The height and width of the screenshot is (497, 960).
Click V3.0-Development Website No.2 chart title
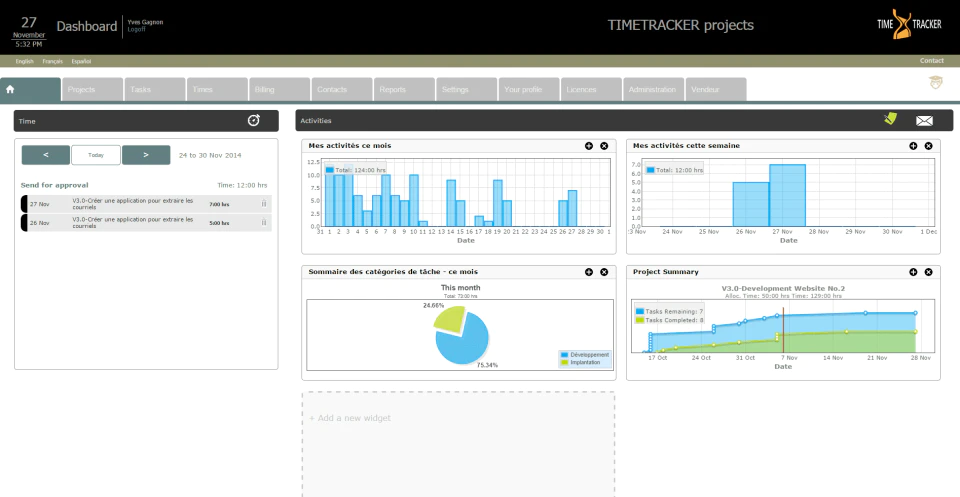tap(783, 288)
